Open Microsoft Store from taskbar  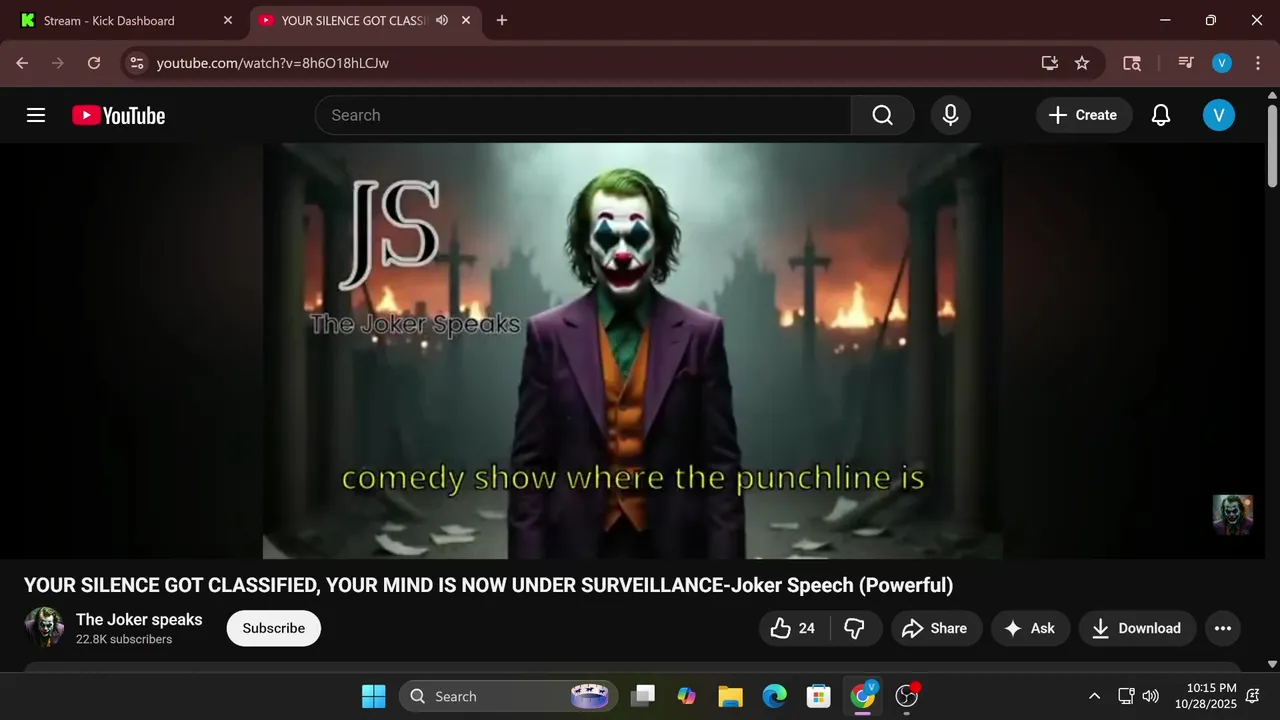pyautogui.click(x=818, y=696)
